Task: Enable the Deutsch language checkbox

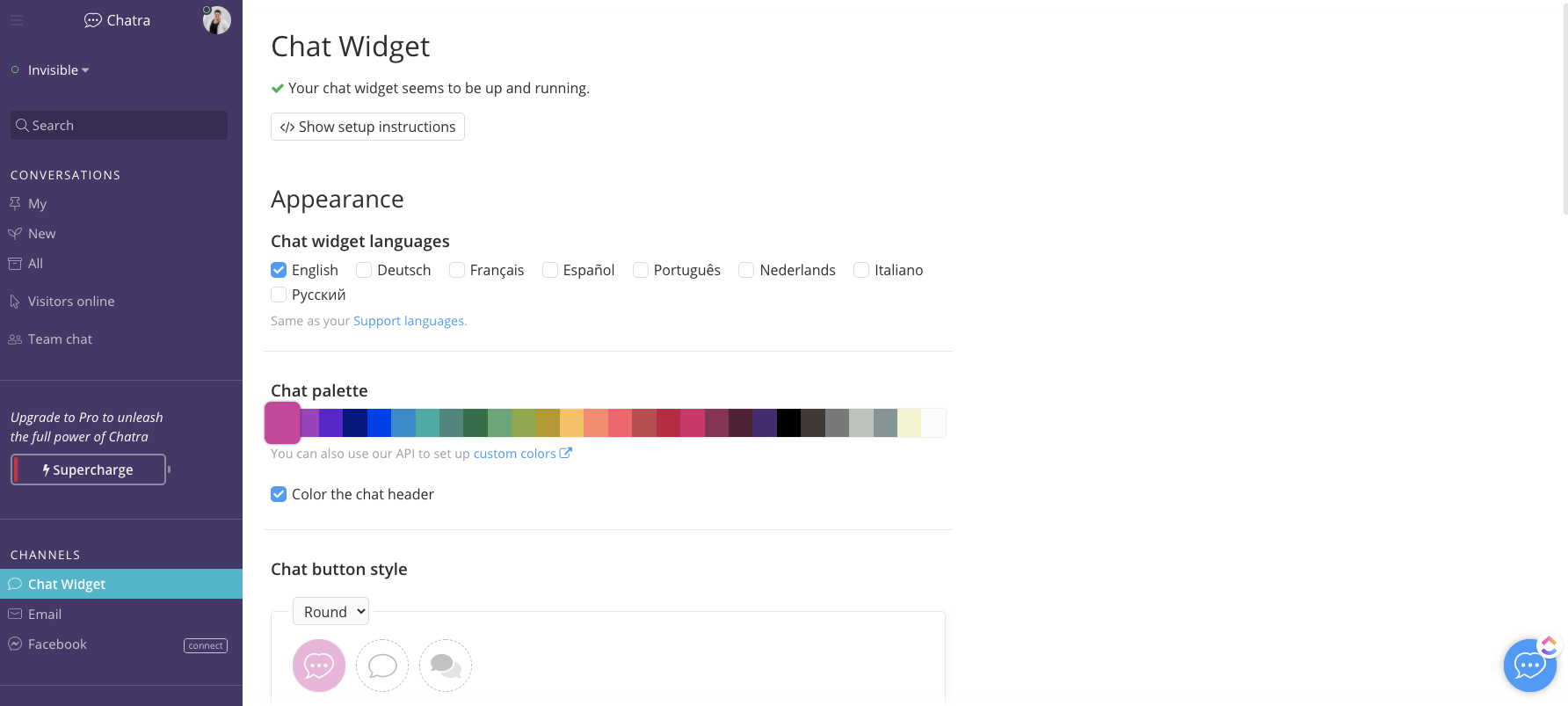Action: coord(364,270)
